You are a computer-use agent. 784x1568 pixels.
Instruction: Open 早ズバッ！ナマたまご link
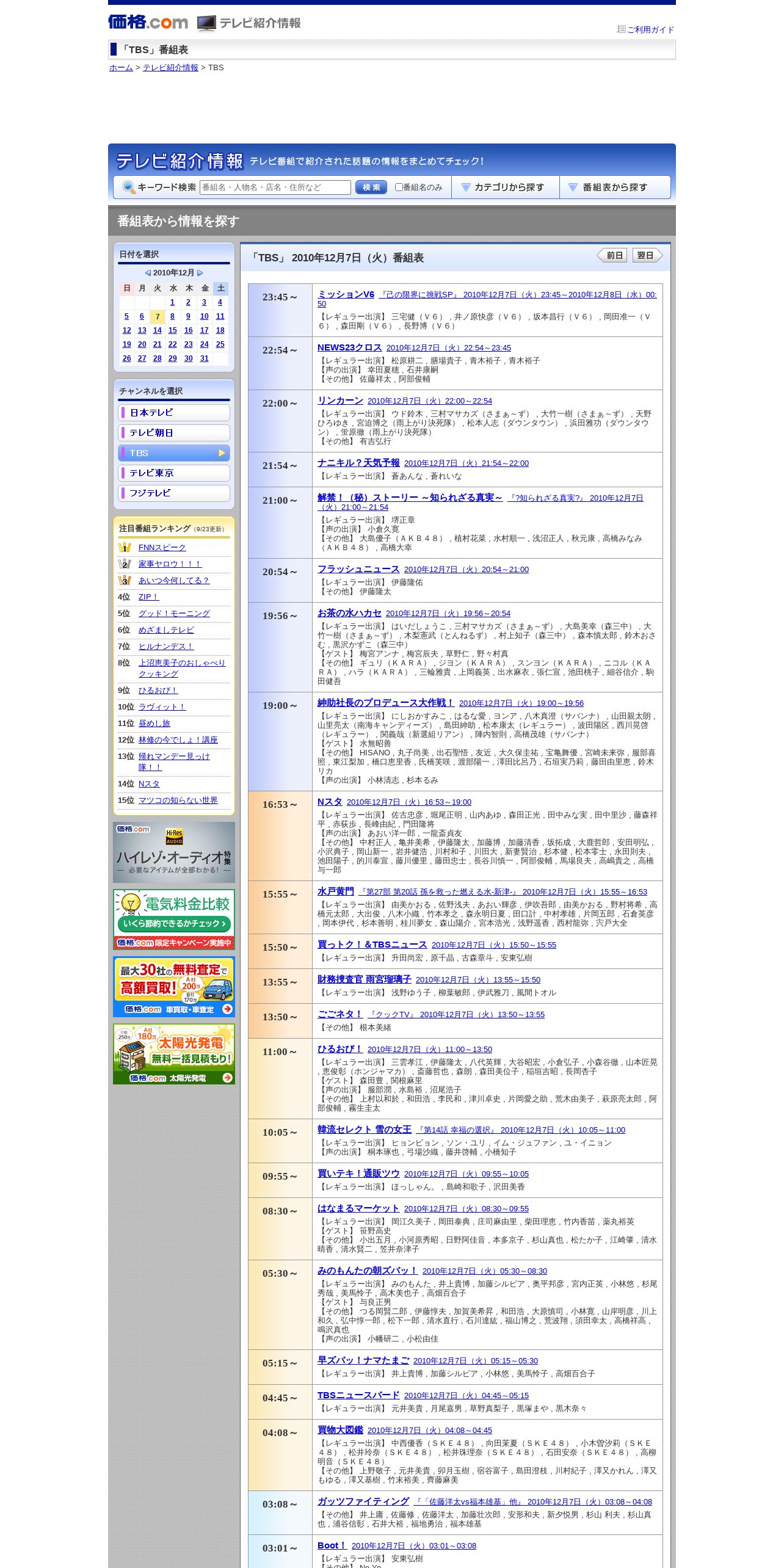[x=363, y=1360]
